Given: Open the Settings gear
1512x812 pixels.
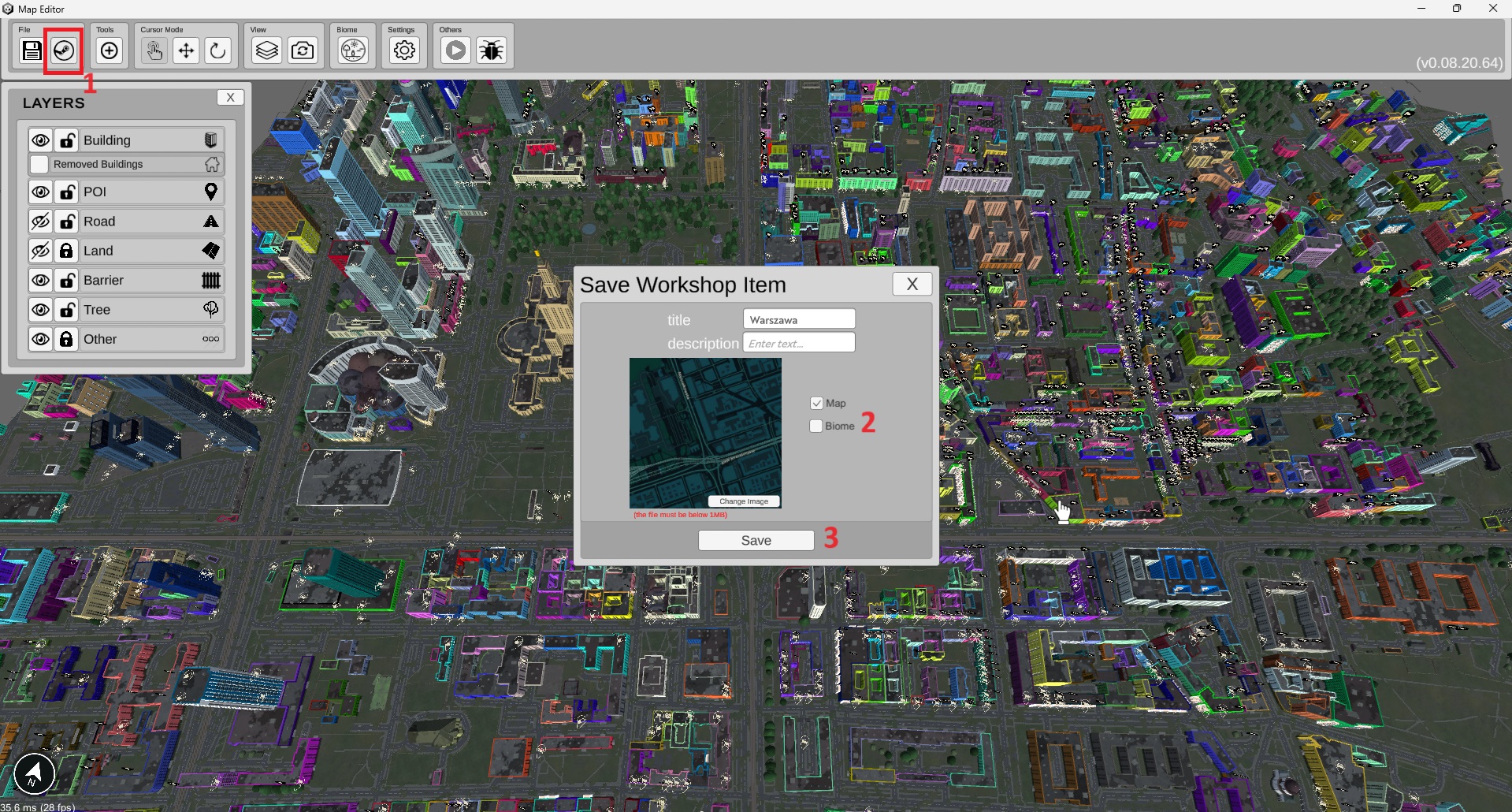Looking at the screenshot, I should click(x=404, y=51).
